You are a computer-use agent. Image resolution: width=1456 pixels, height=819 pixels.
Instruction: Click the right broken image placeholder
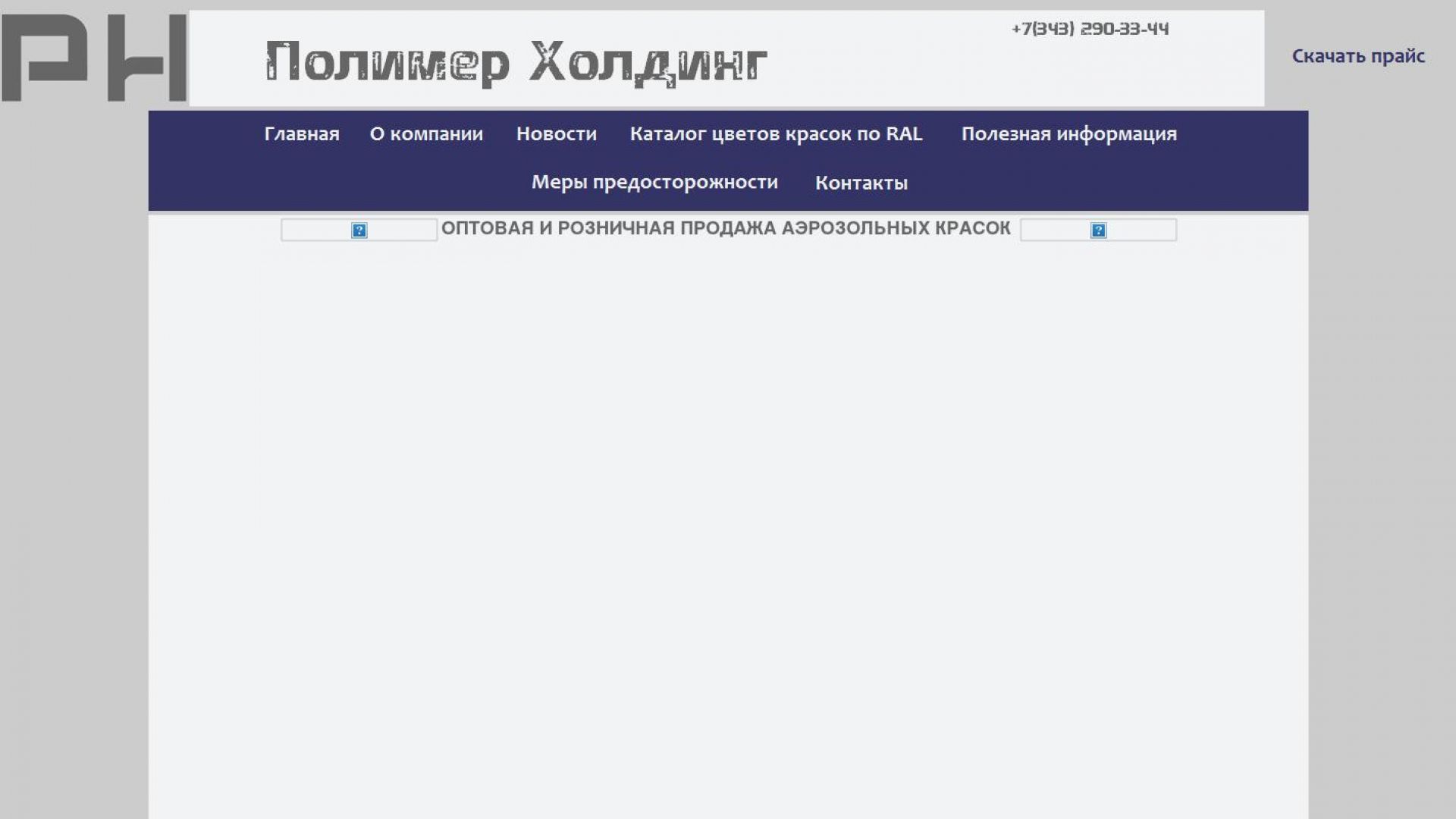click(x=1098, y=230)
